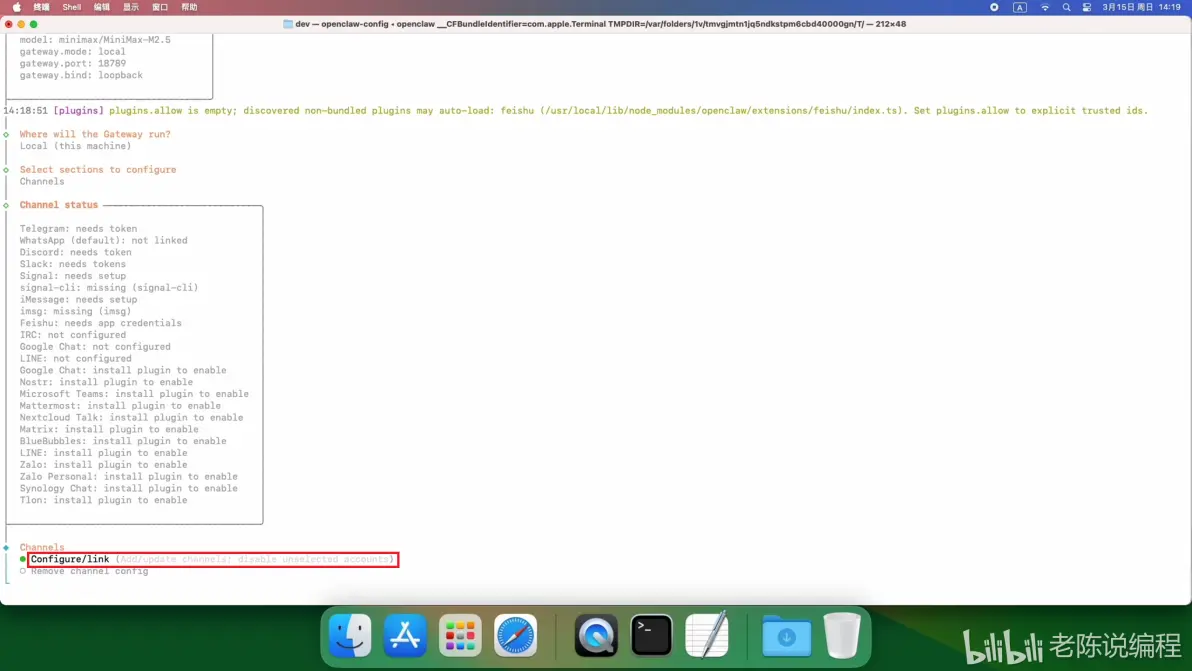Click the Slack: needs tokens line
Viewport: 1192px width, 671px height.
pyautogui.click(x=72, y=264)
